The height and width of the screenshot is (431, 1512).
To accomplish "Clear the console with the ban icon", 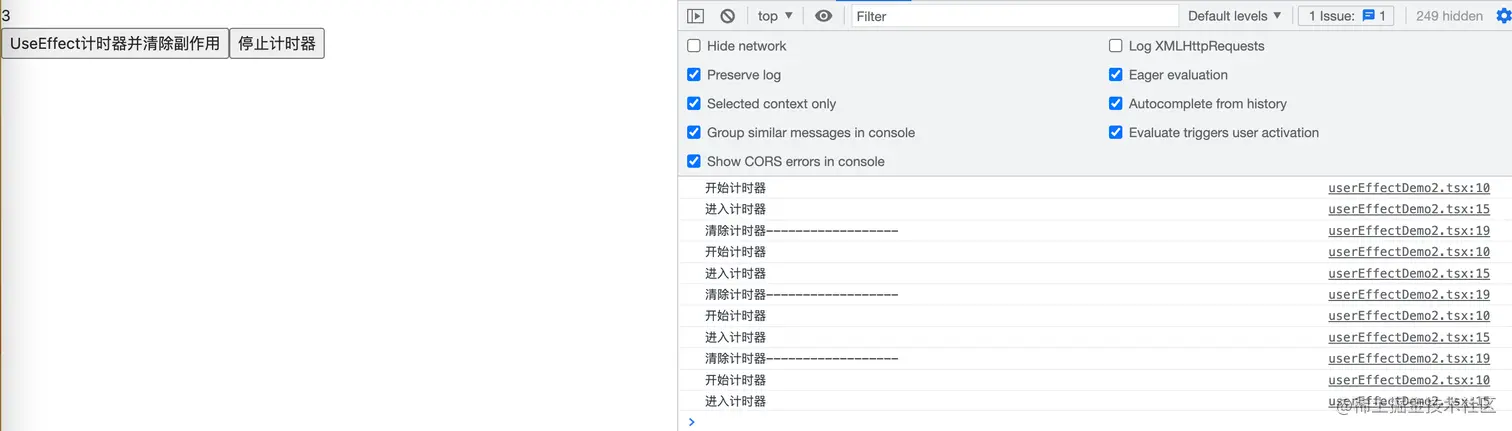I will (x=727, y=16).
